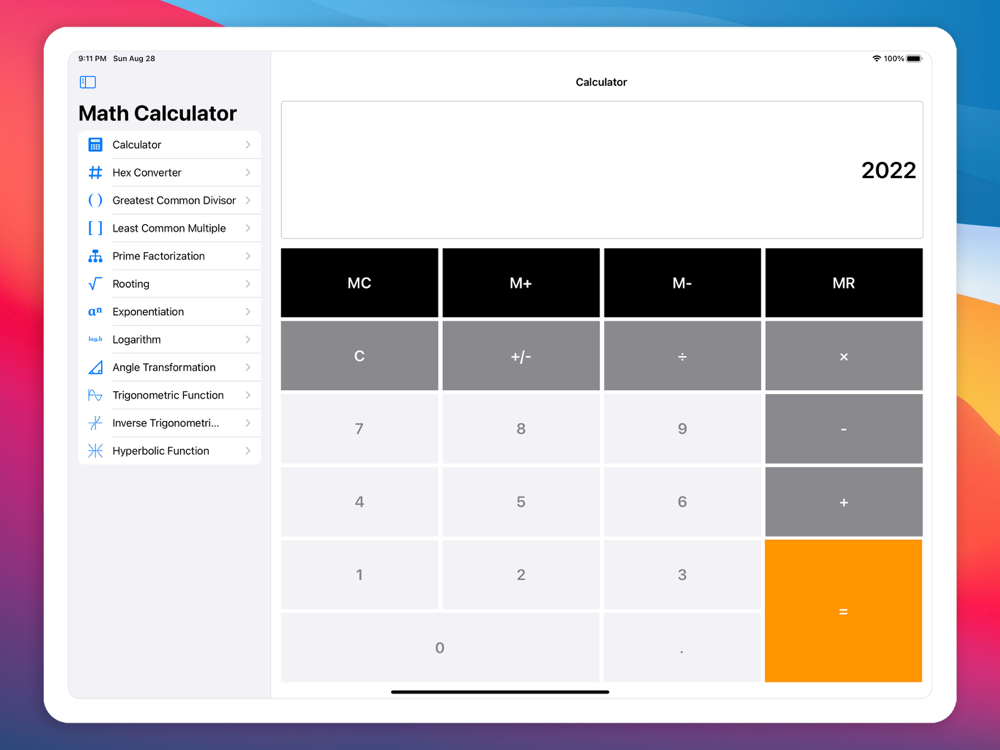Tap digit 5 on keypad
Image resolution: width=1000 pixels, height=750 pixels.
click(x=521, y=502)
